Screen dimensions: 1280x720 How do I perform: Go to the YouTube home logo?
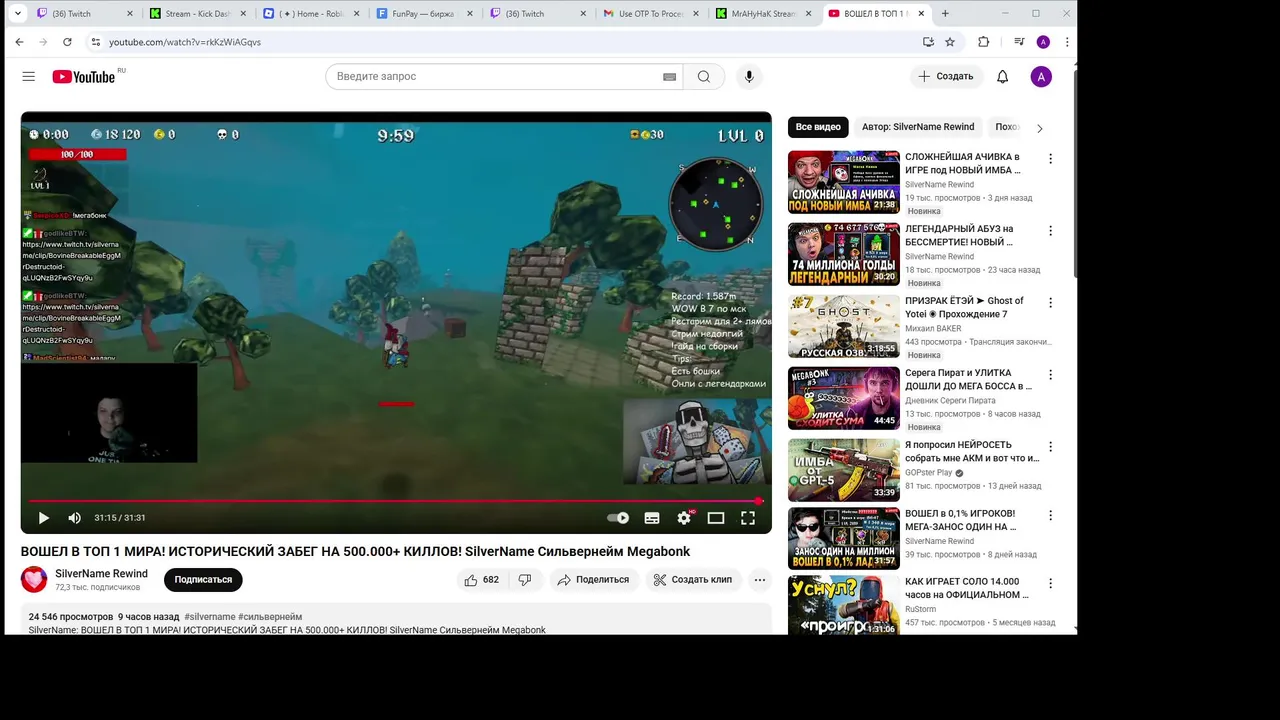(84, 77)
